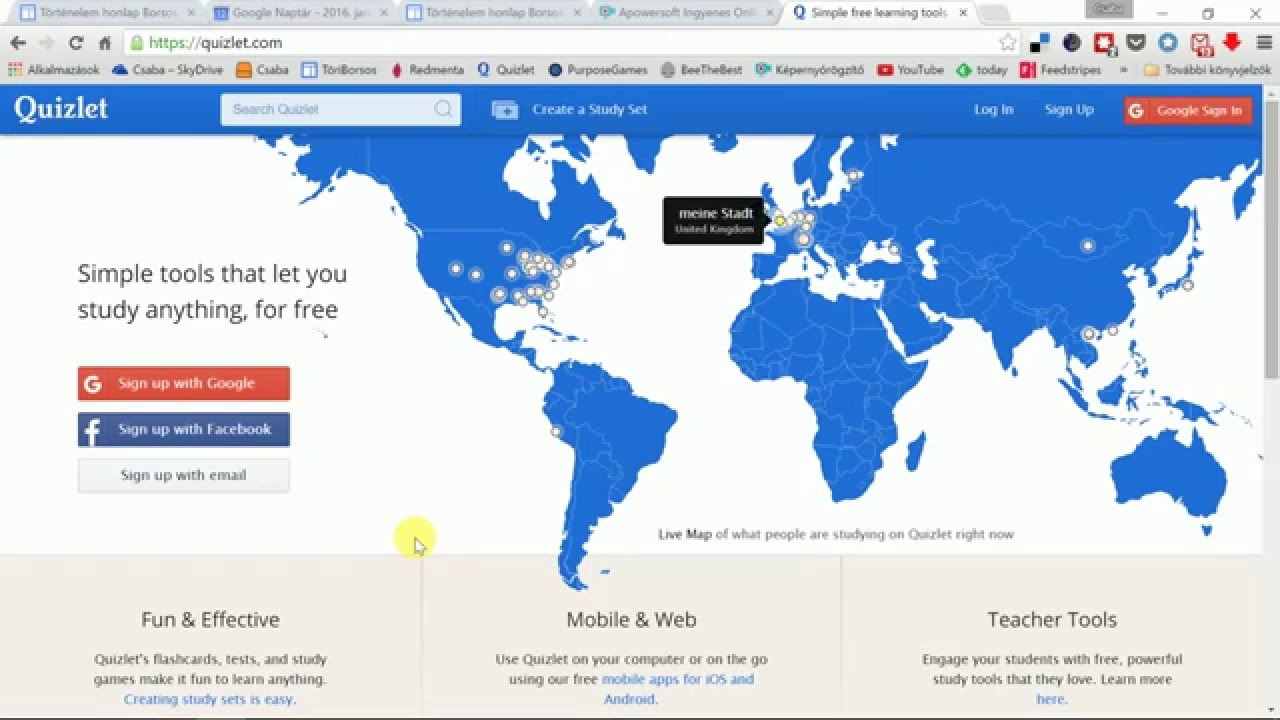The width and height of the screenshot is (1280, 720).
Task: Open the Quizlet bookmark in bookmarks bar
Action: [506, 70]
